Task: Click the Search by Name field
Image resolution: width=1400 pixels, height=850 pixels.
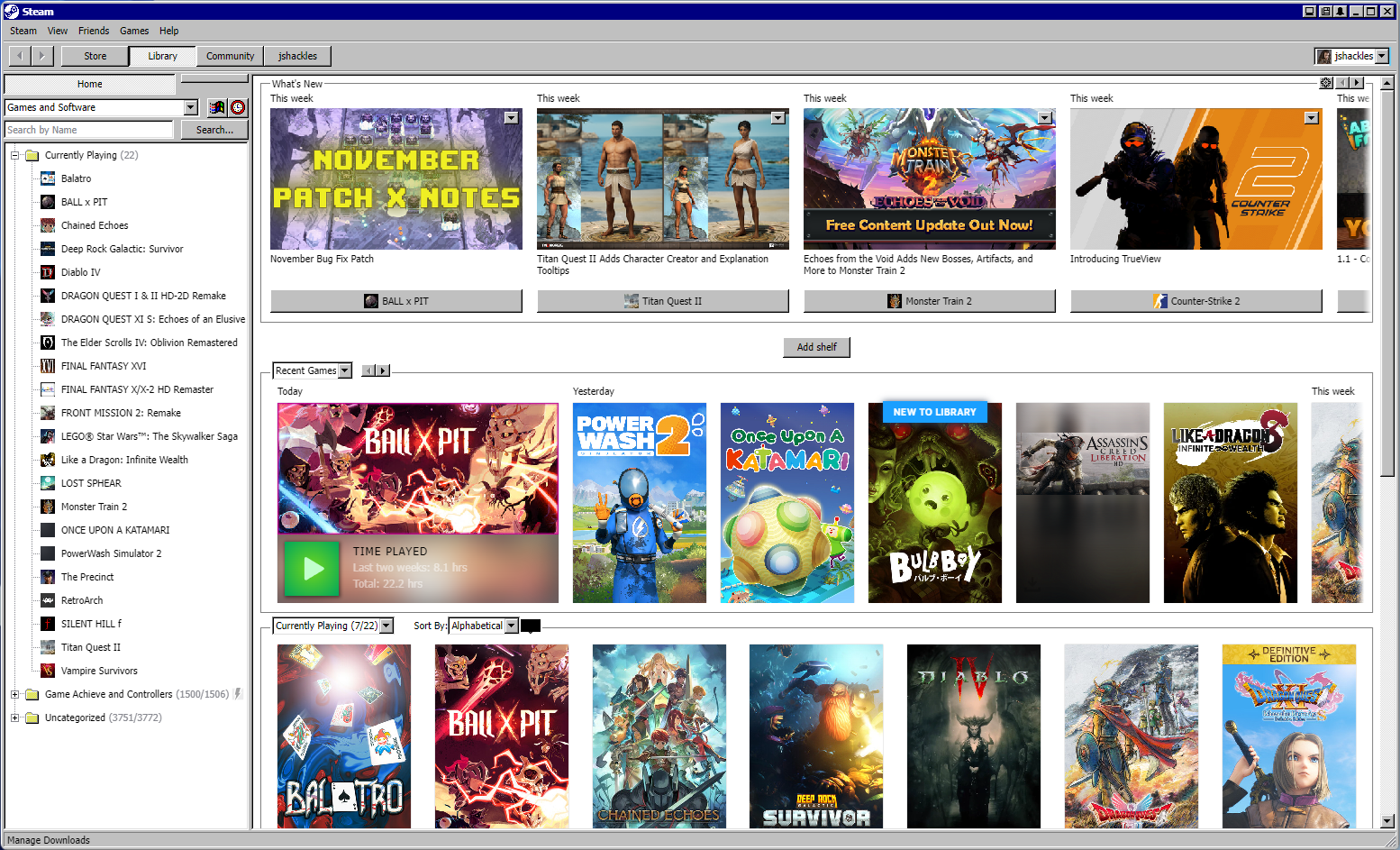Action: point(88,130)
